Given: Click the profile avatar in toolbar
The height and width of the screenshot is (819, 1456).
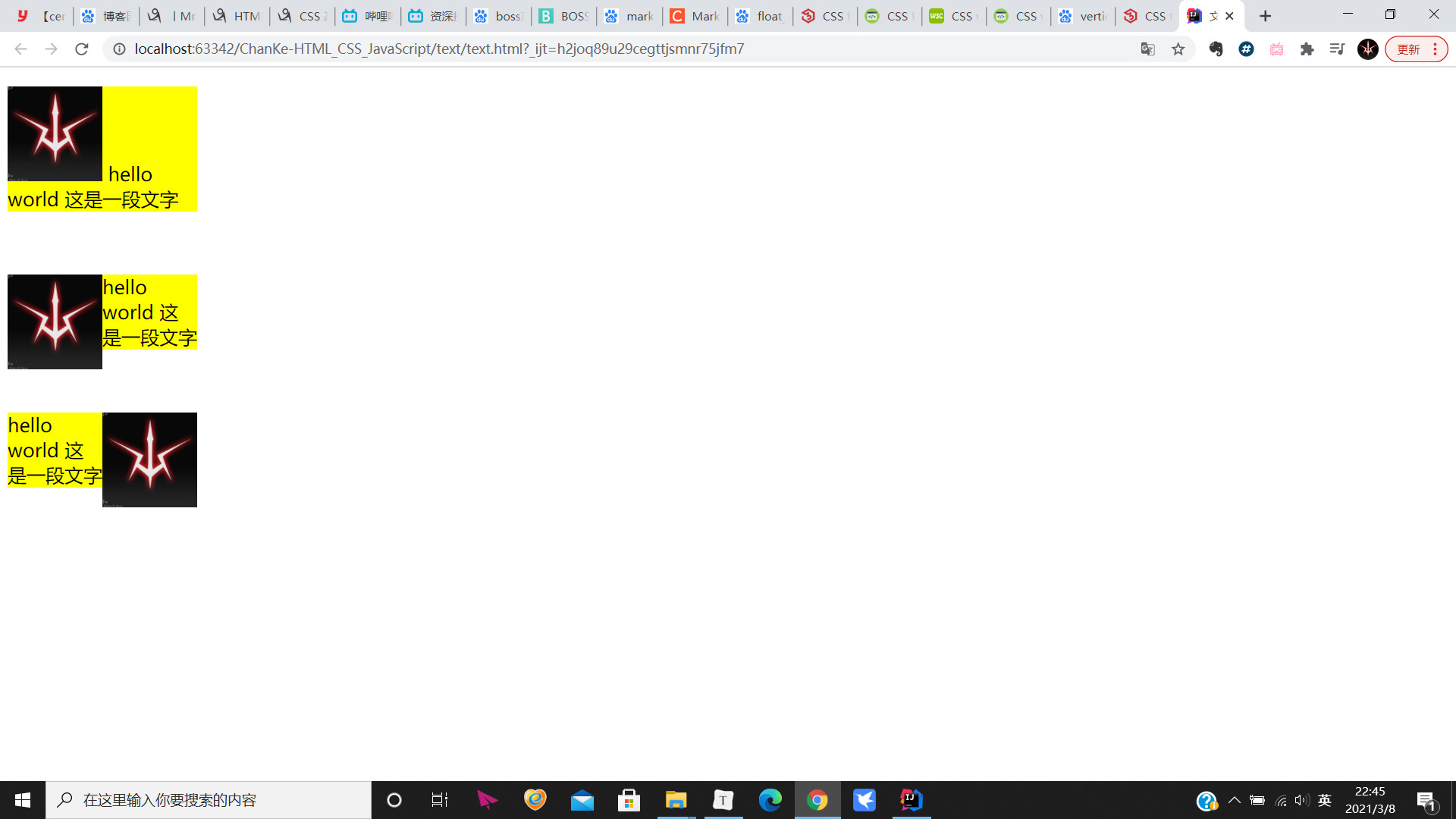Looking at the screenshot, I should tap(1367, 49).
